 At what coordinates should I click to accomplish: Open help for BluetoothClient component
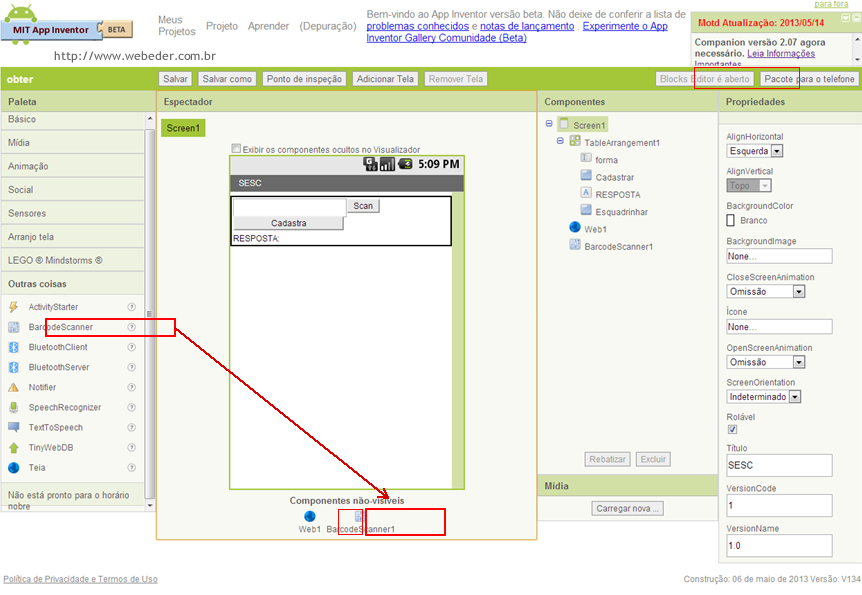(x=132, y=347)
